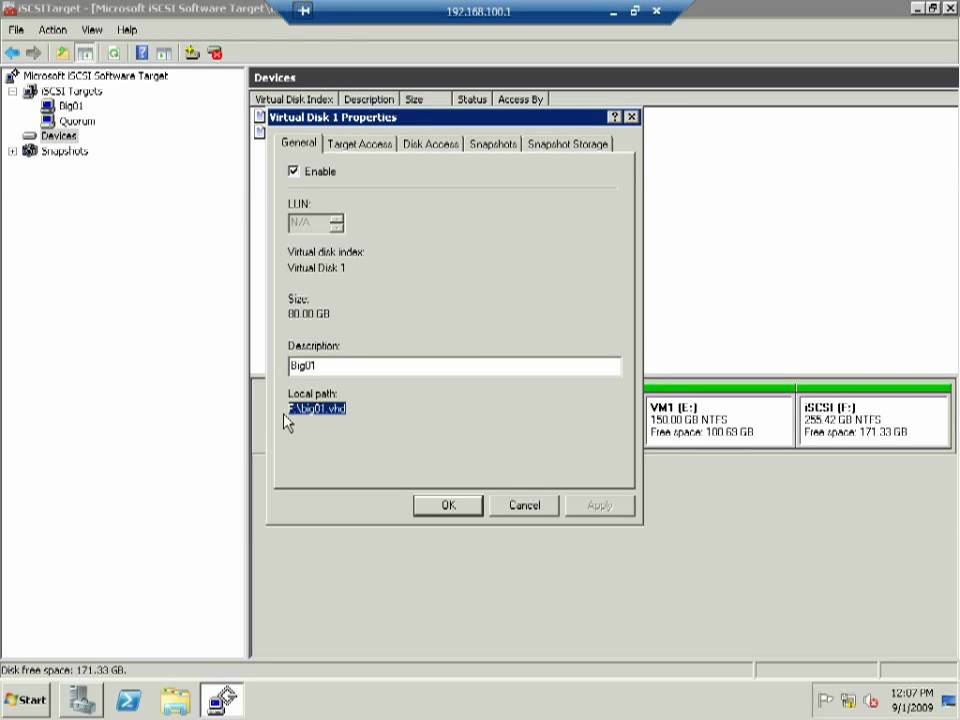Go back with the blue arrow toolbar icon

[x=12, y=53]
